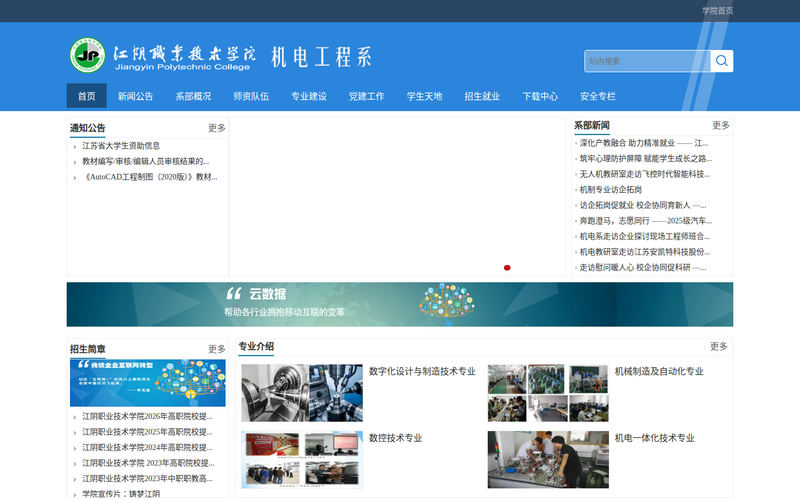Screen dimensions: 800x500
Task: Select the 首页 navigation tab
Action: click(87, 96)
